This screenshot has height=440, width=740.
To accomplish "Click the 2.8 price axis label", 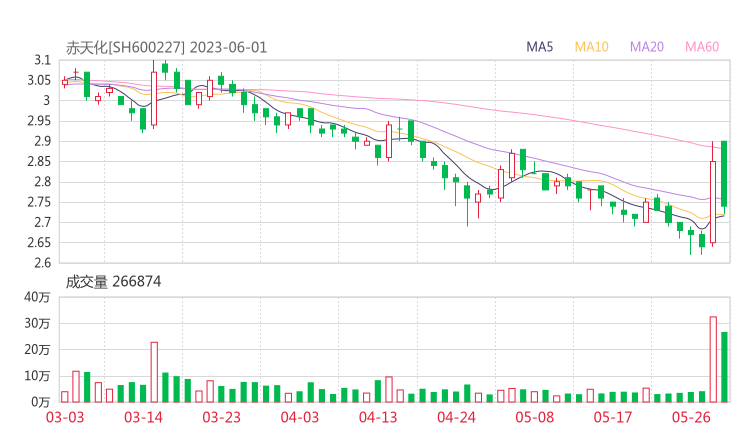I will coord(42,182).
